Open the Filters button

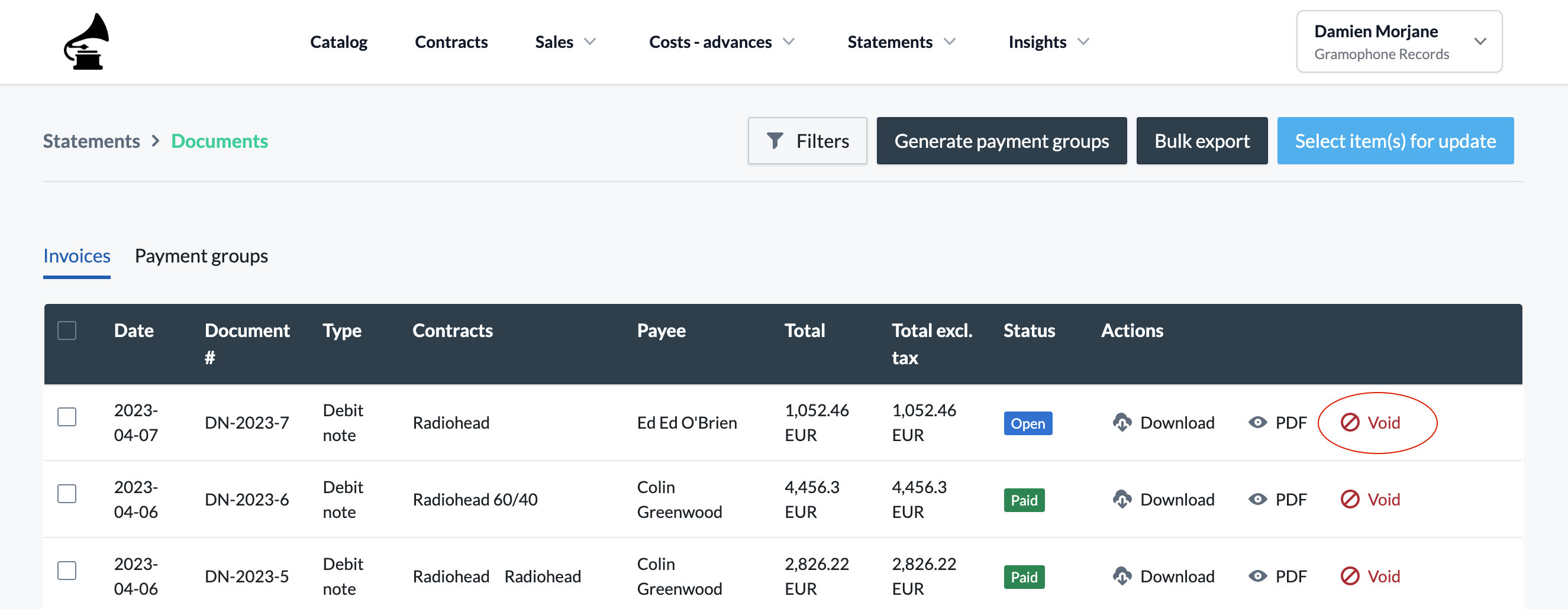tap(807, 141)
